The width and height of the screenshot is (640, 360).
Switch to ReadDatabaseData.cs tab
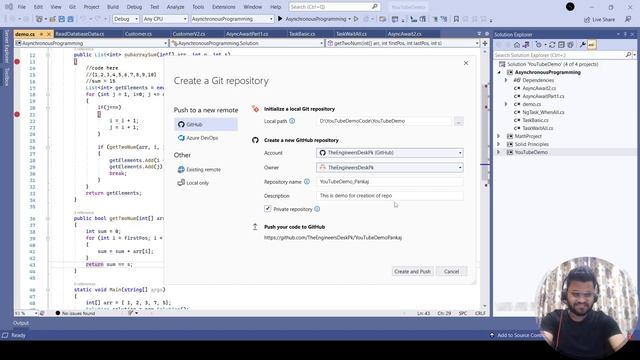[x=80, y=34]
